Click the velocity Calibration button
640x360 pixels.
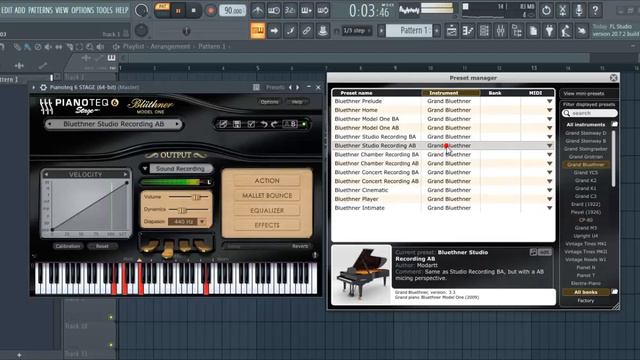pos(68,246)
